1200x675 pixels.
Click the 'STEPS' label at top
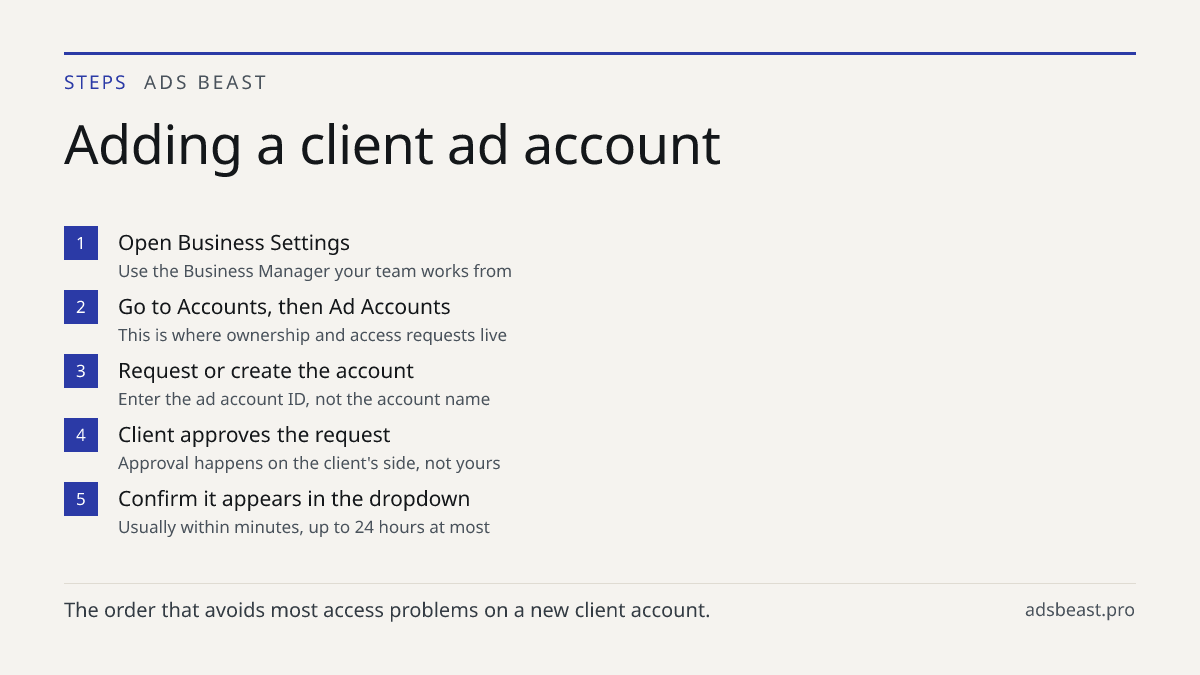(95, 83)
